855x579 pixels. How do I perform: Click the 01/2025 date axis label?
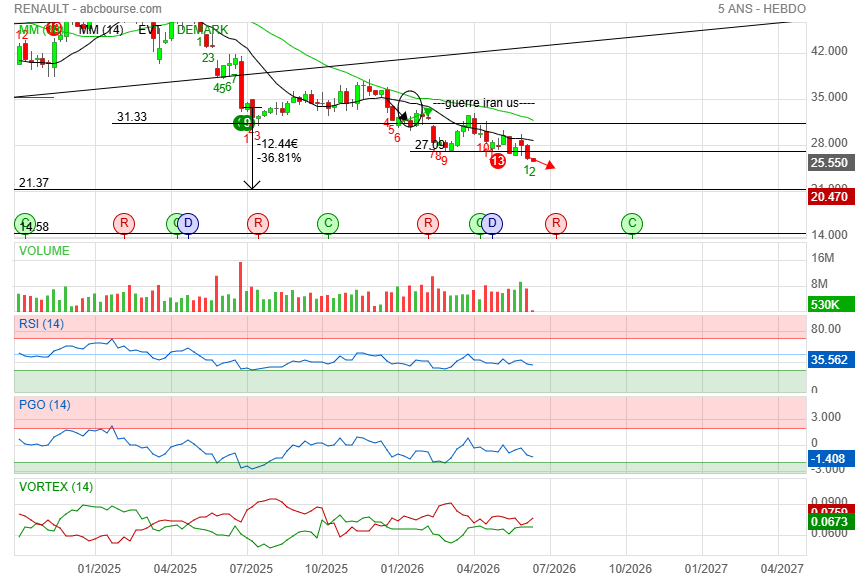click(99, 569)
